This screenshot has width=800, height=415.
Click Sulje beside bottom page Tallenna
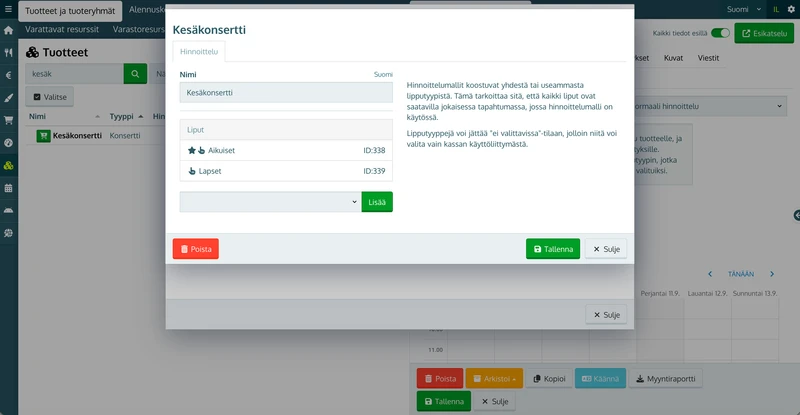pos(494,401)
